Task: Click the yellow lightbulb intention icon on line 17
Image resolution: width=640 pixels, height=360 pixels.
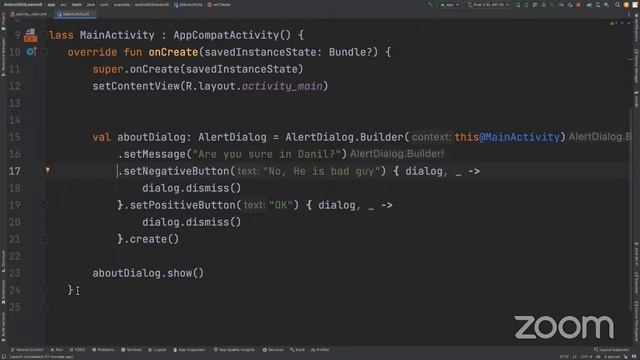Action: pyautogui.click(x=47, y=170)
